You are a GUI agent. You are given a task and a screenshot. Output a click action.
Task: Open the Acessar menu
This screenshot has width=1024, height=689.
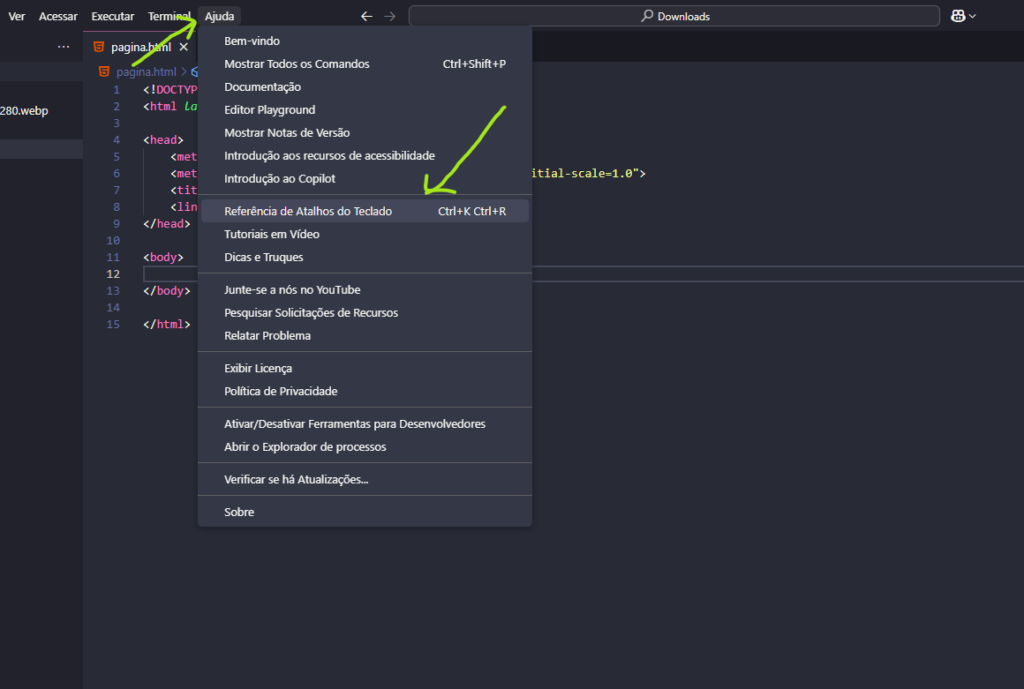click(58, 16)
